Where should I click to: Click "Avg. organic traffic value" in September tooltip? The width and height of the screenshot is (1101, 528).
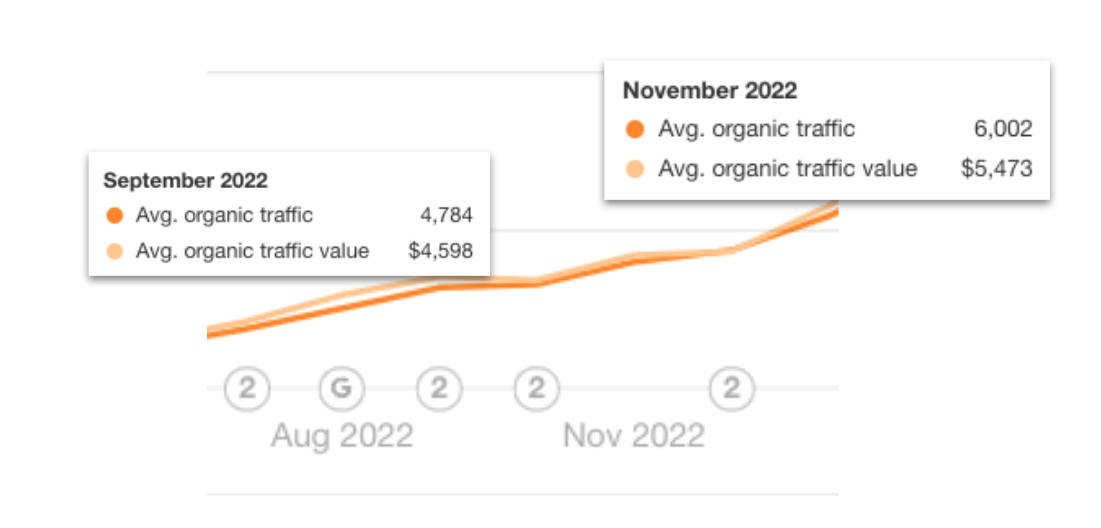252,251
